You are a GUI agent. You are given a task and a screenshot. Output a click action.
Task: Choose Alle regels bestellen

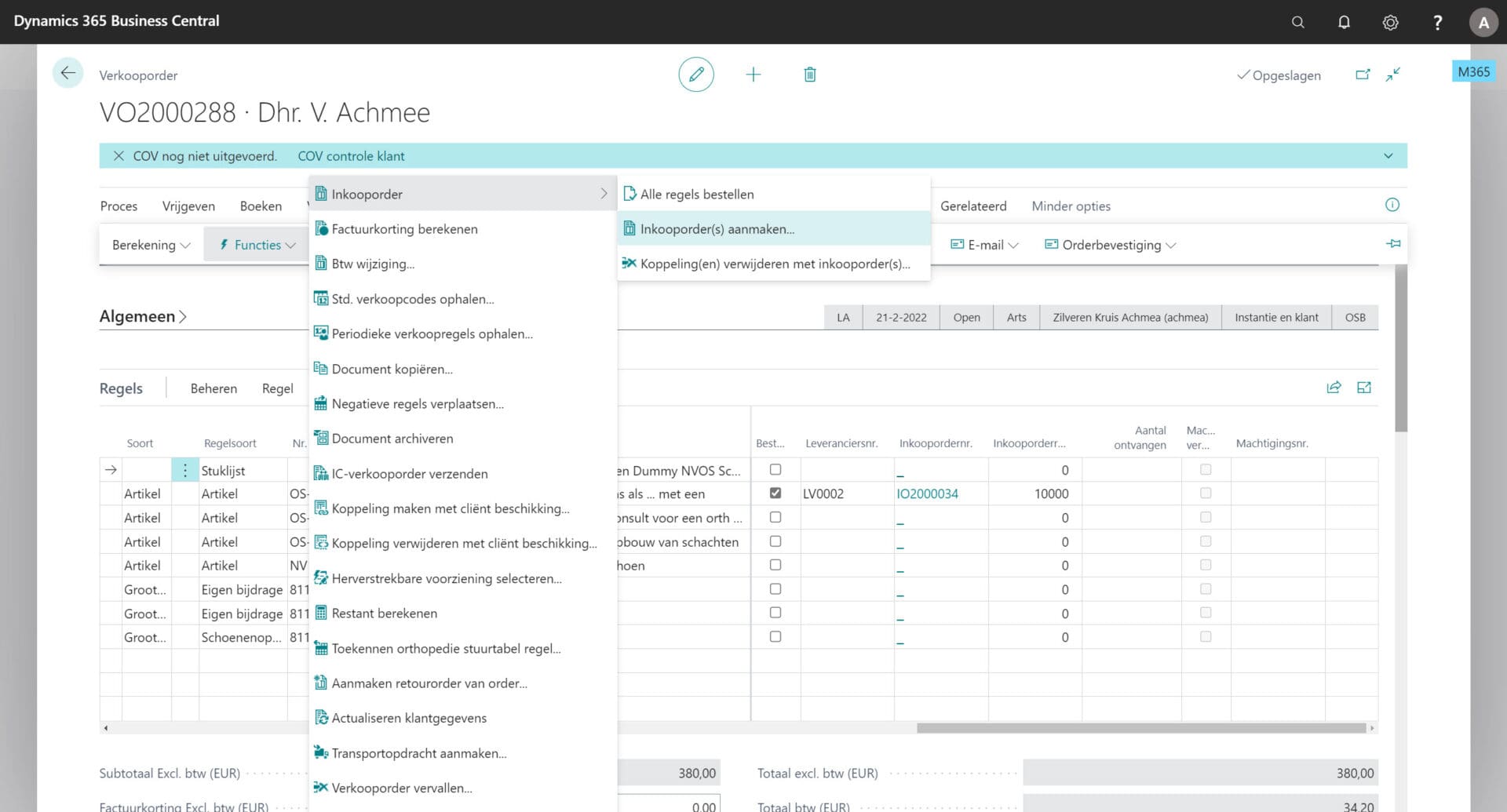(774, 194)
